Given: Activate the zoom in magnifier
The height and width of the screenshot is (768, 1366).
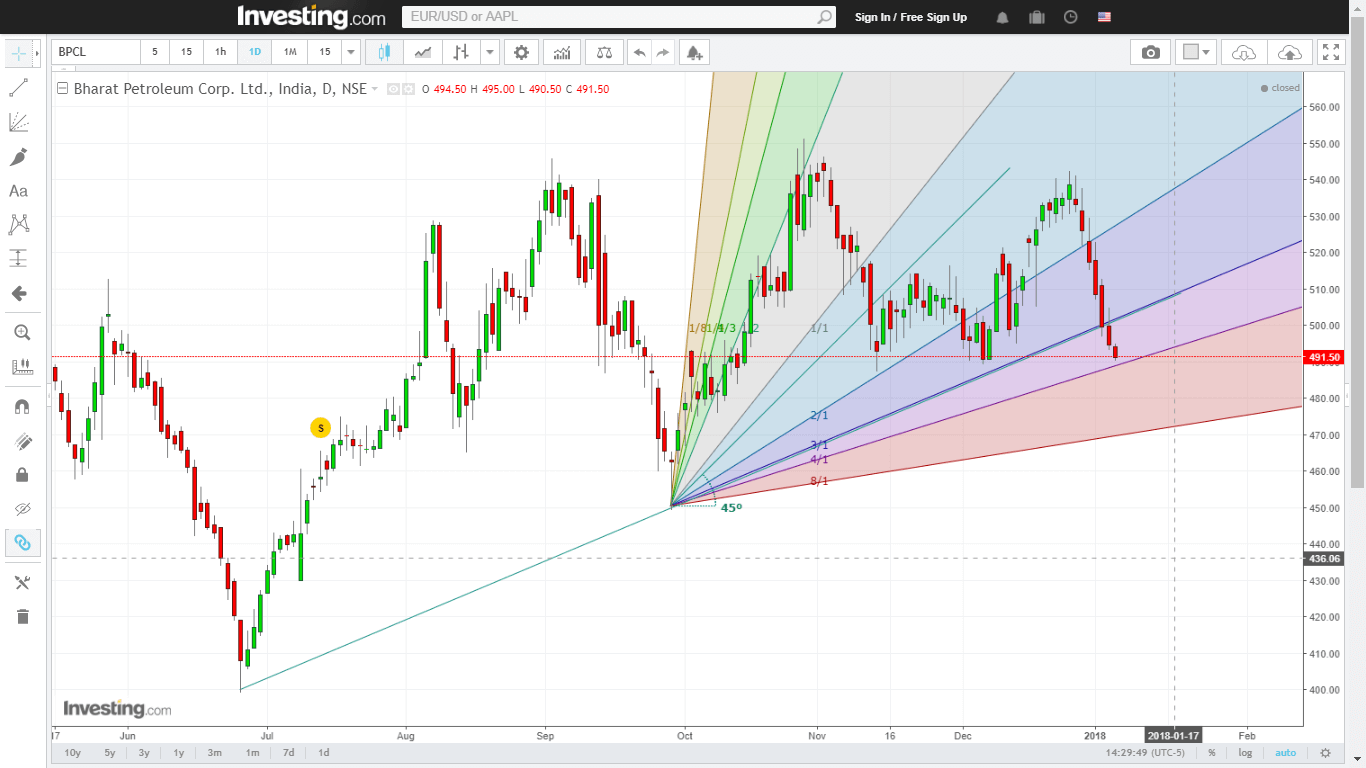Looking at the screenshot, I should tap(21, 333).
